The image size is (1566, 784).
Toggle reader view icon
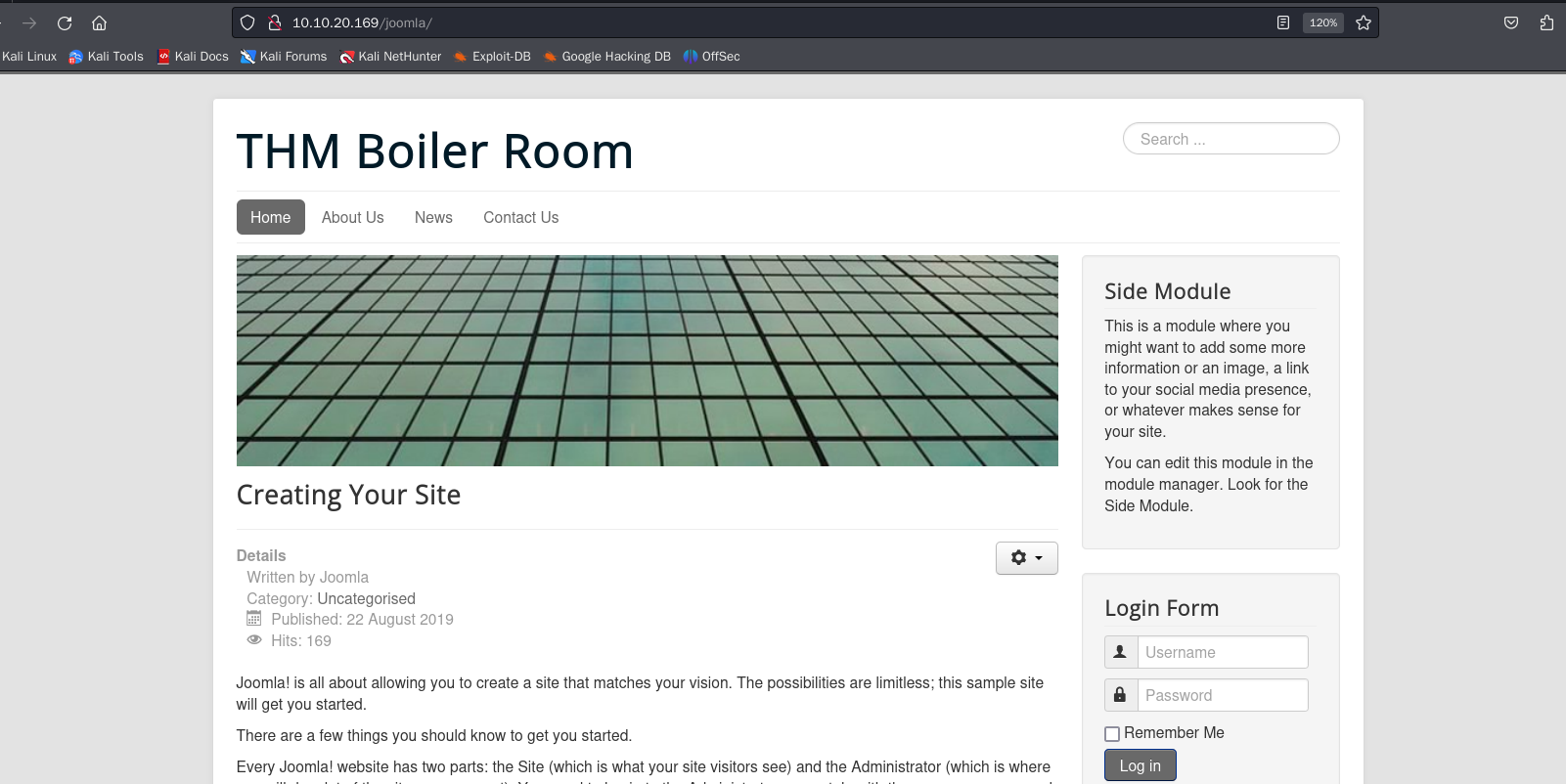pos(1283,22)
